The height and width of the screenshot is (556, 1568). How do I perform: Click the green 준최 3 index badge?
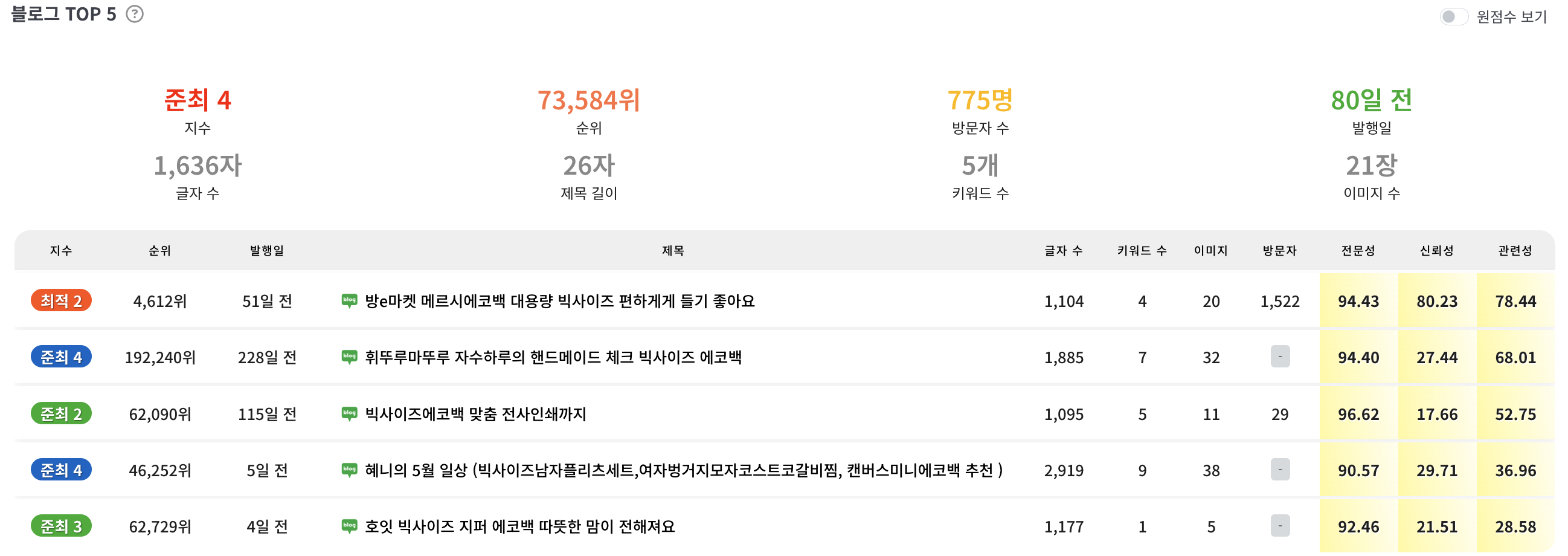[x=61, y=526]
